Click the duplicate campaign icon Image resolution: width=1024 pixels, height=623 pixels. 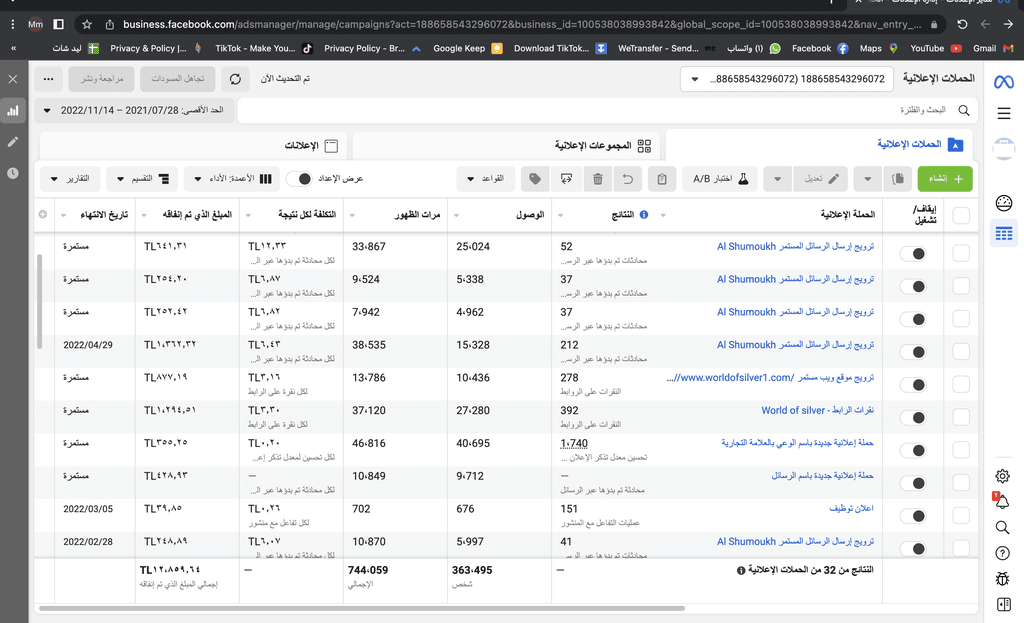point(898,179)
